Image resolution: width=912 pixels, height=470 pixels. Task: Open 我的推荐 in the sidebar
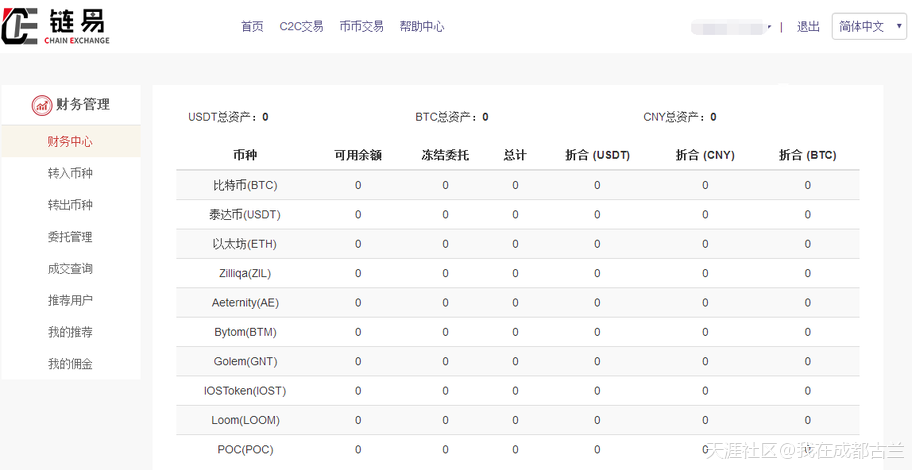pyautogui.click(x=70, y=332)
